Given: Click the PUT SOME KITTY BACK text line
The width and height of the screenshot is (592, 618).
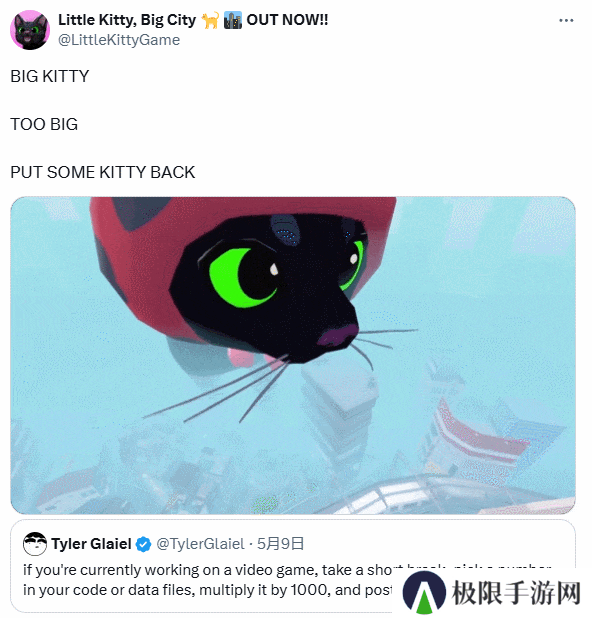Looking at the screenshot, I should (x=102, y=172).
